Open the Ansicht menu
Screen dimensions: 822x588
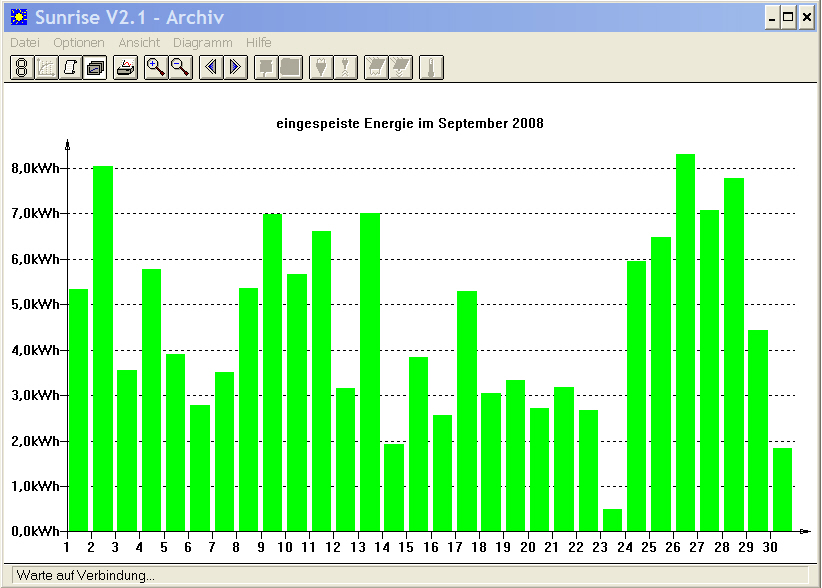[x=139, y=42]
